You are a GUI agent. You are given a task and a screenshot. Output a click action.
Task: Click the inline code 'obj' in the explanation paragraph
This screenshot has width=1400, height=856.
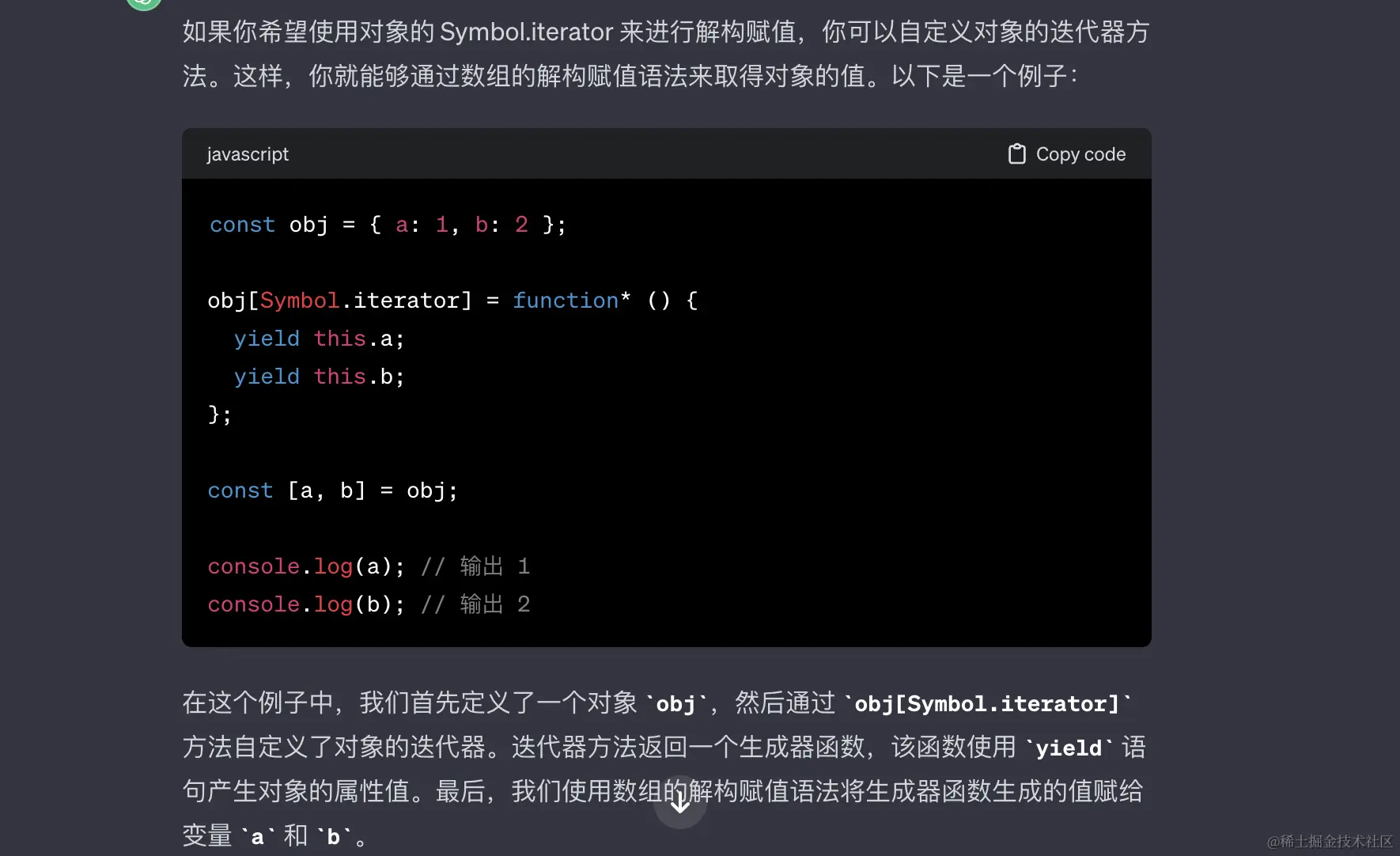[x=675, y=703]
